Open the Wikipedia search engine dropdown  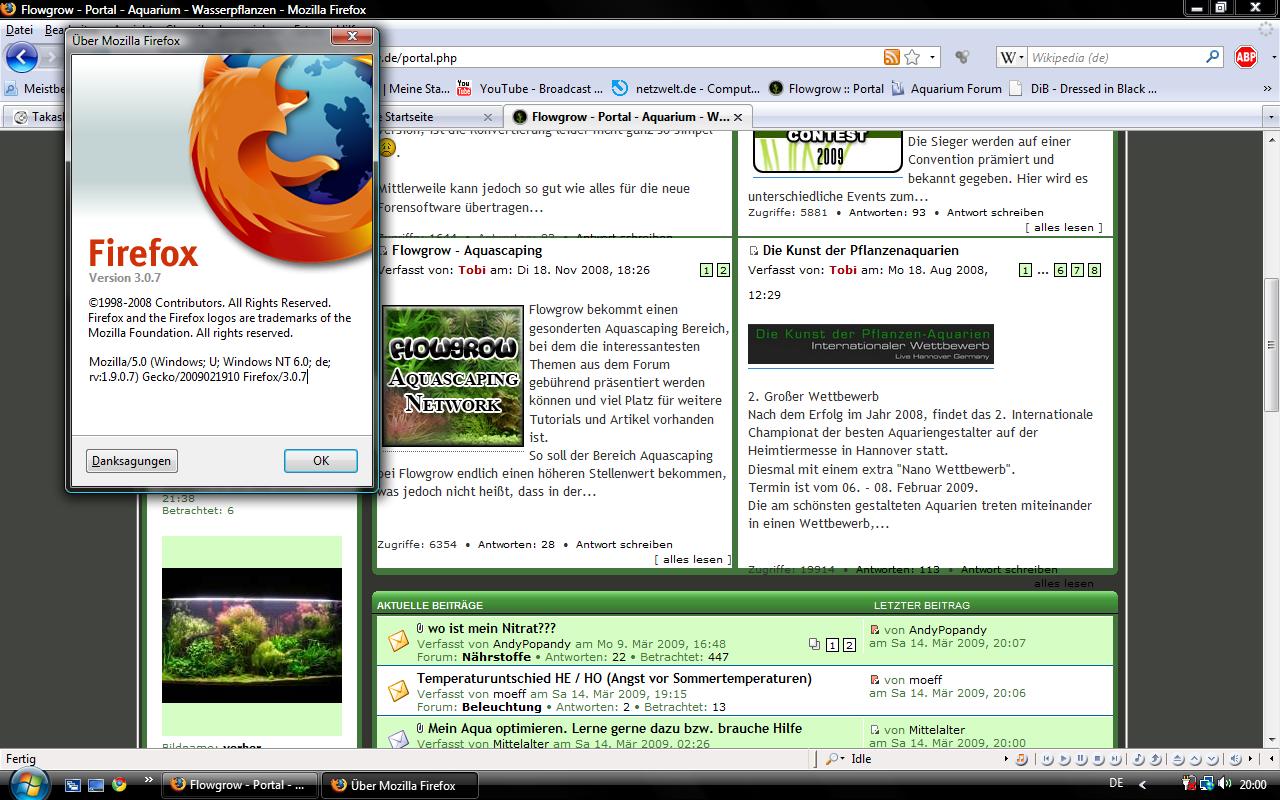(x=1011, y=58)
